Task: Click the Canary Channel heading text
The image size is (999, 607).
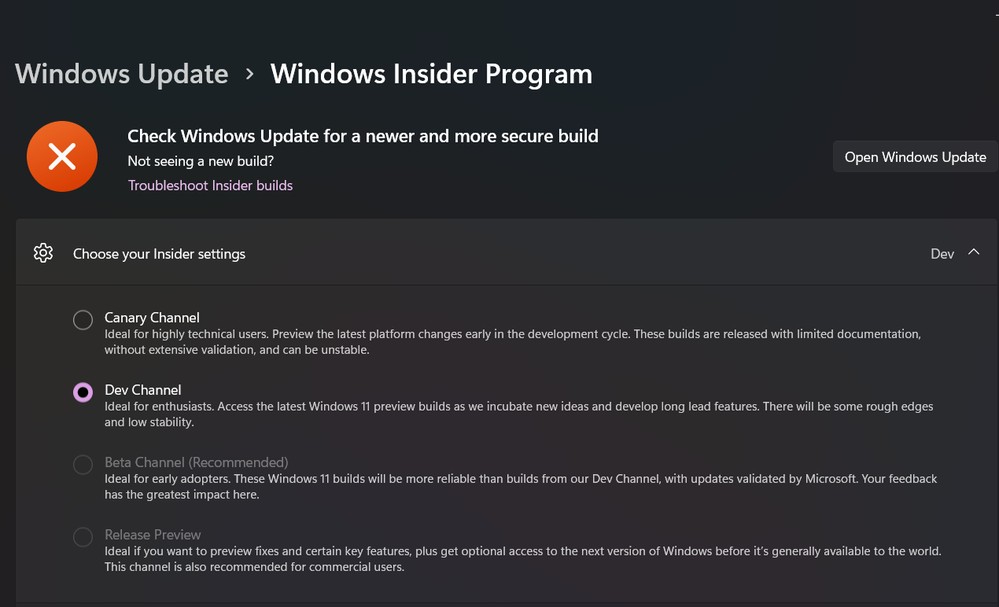Action: 152,317
